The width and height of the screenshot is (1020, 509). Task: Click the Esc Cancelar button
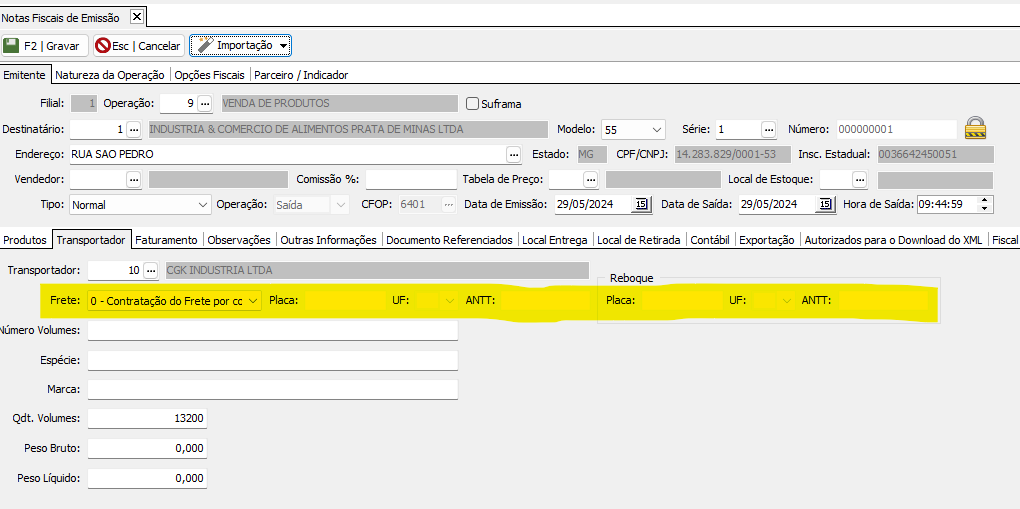[139, 46]
